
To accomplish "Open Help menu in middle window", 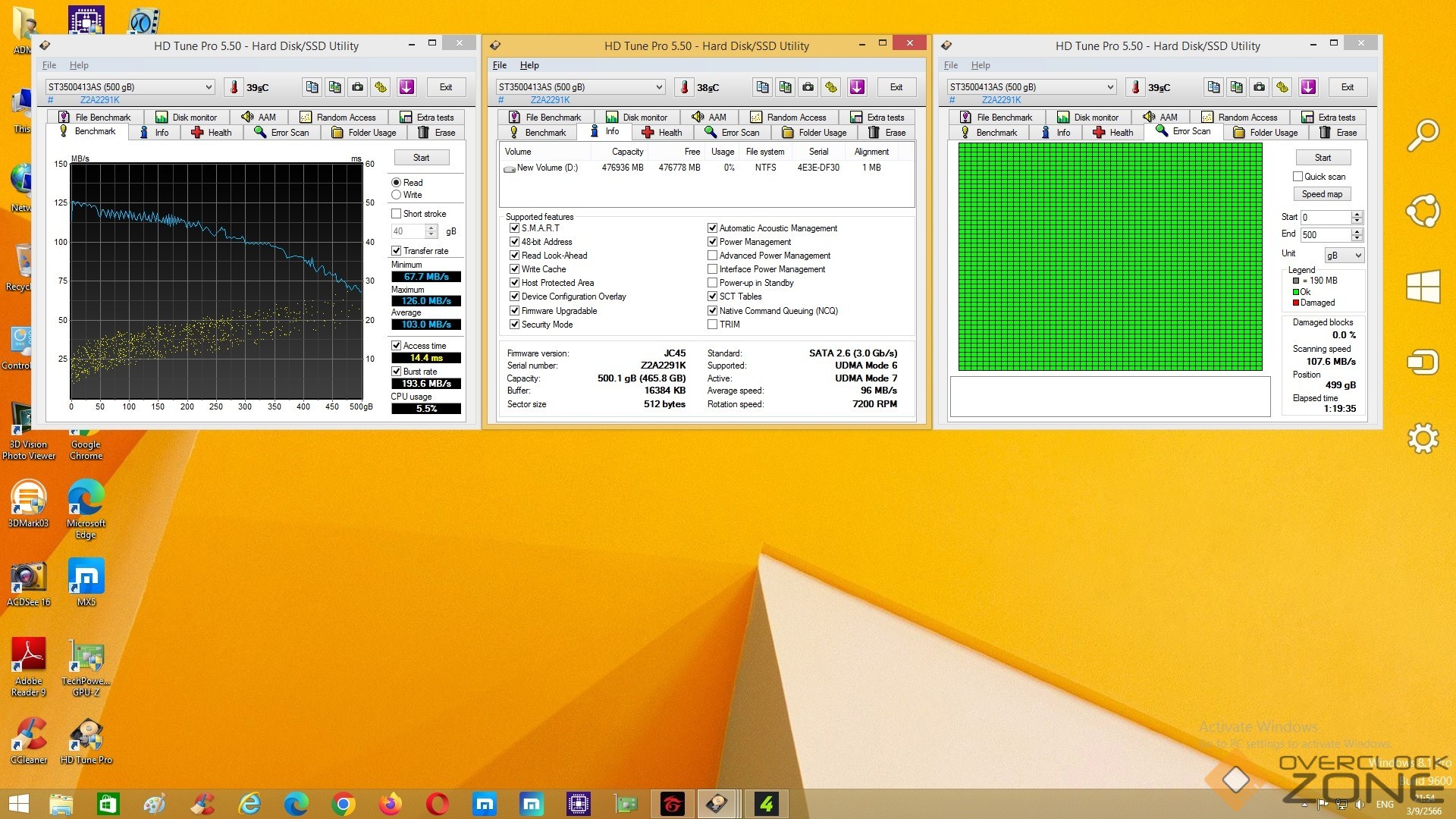I will click(529, 65).
